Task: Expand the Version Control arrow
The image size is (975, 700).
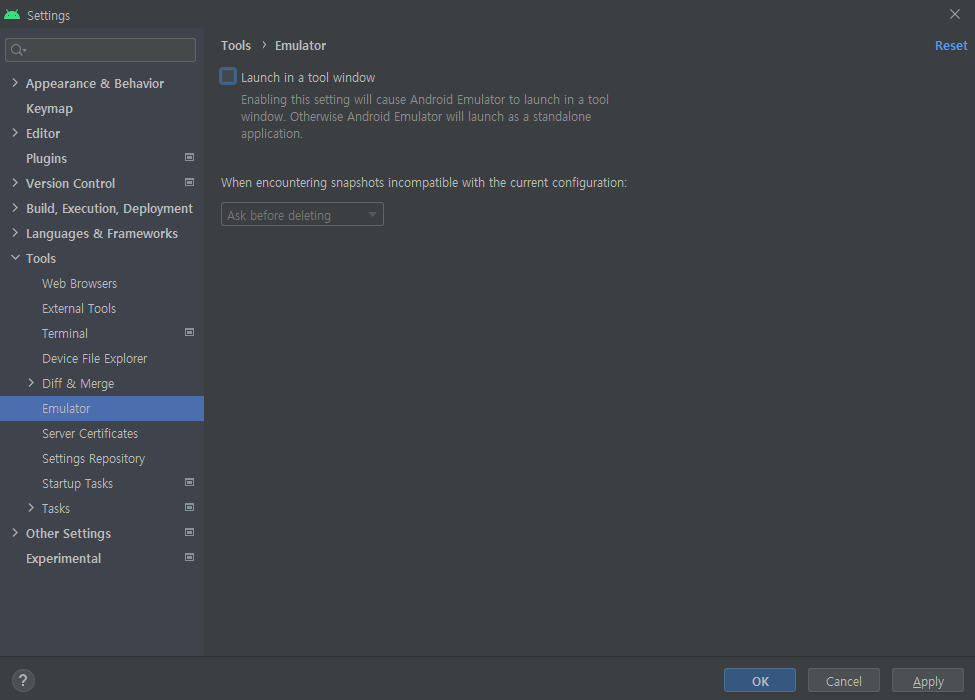Action: 15,183
